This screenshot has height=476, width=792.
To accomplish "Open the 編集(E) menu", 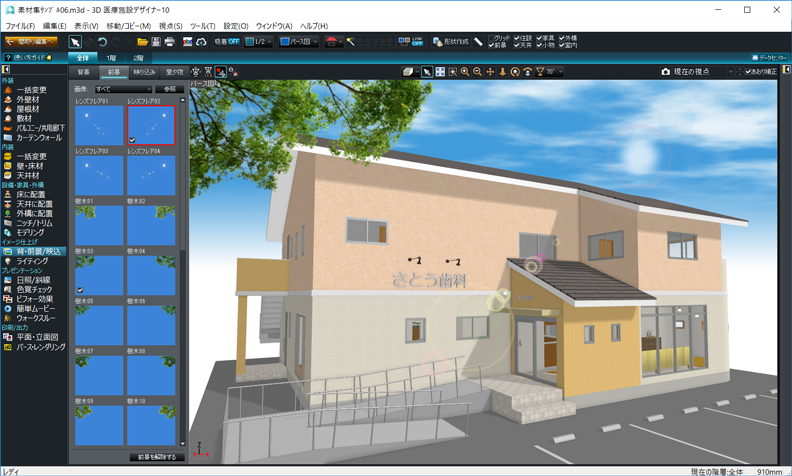I will pos(54,26).
